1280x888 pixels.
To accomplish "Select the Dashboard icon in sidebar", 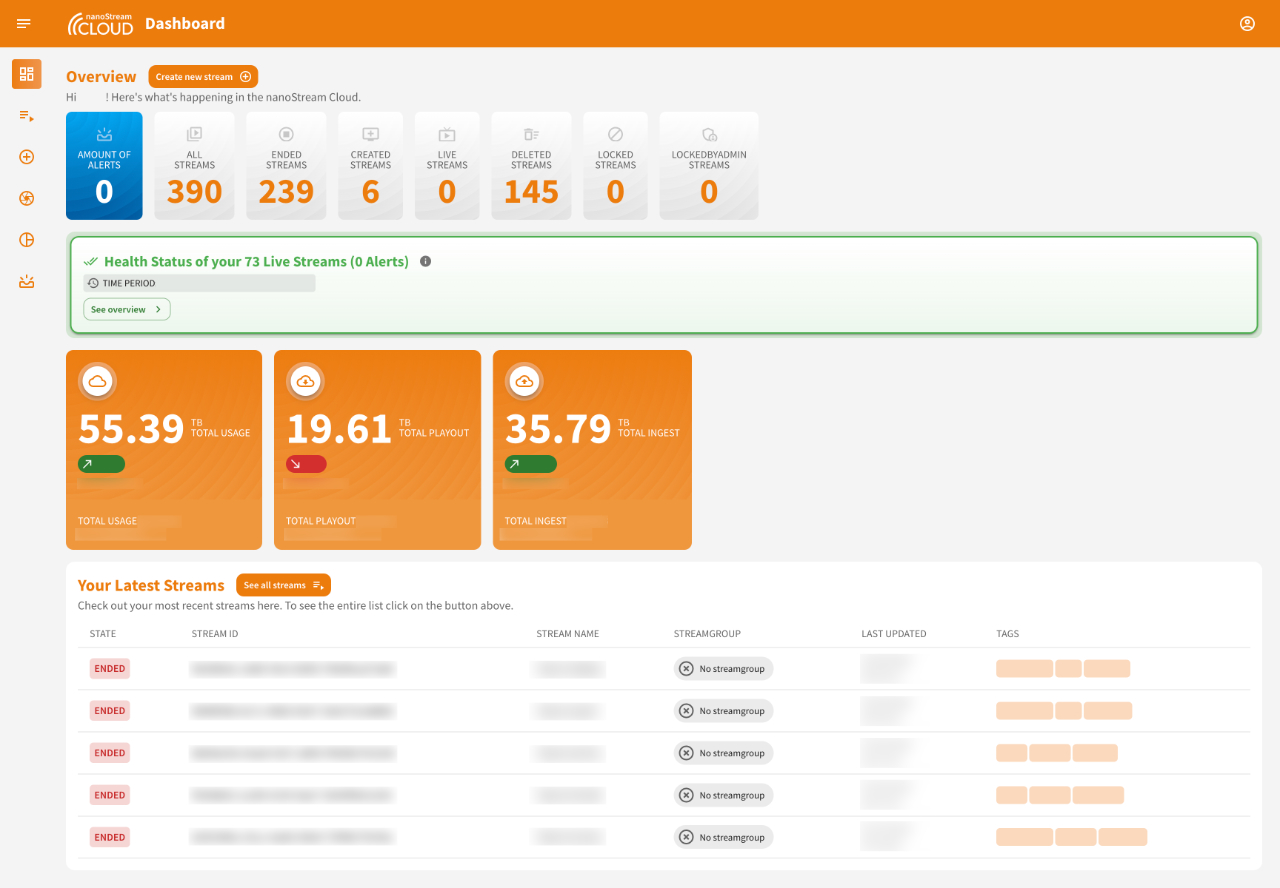I will point(27,74).
